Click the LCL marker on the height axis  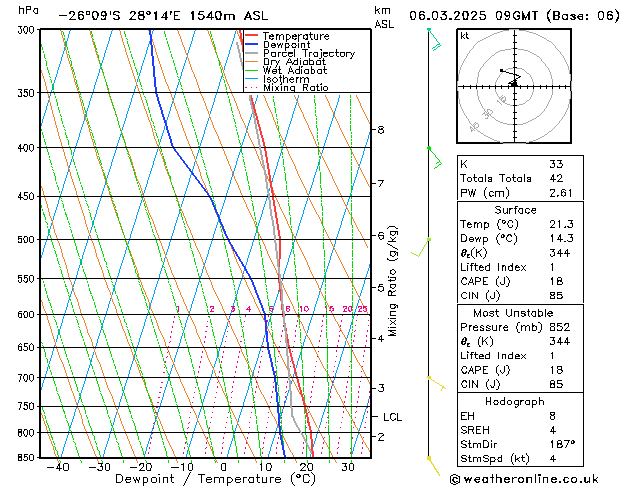point(392,417)
